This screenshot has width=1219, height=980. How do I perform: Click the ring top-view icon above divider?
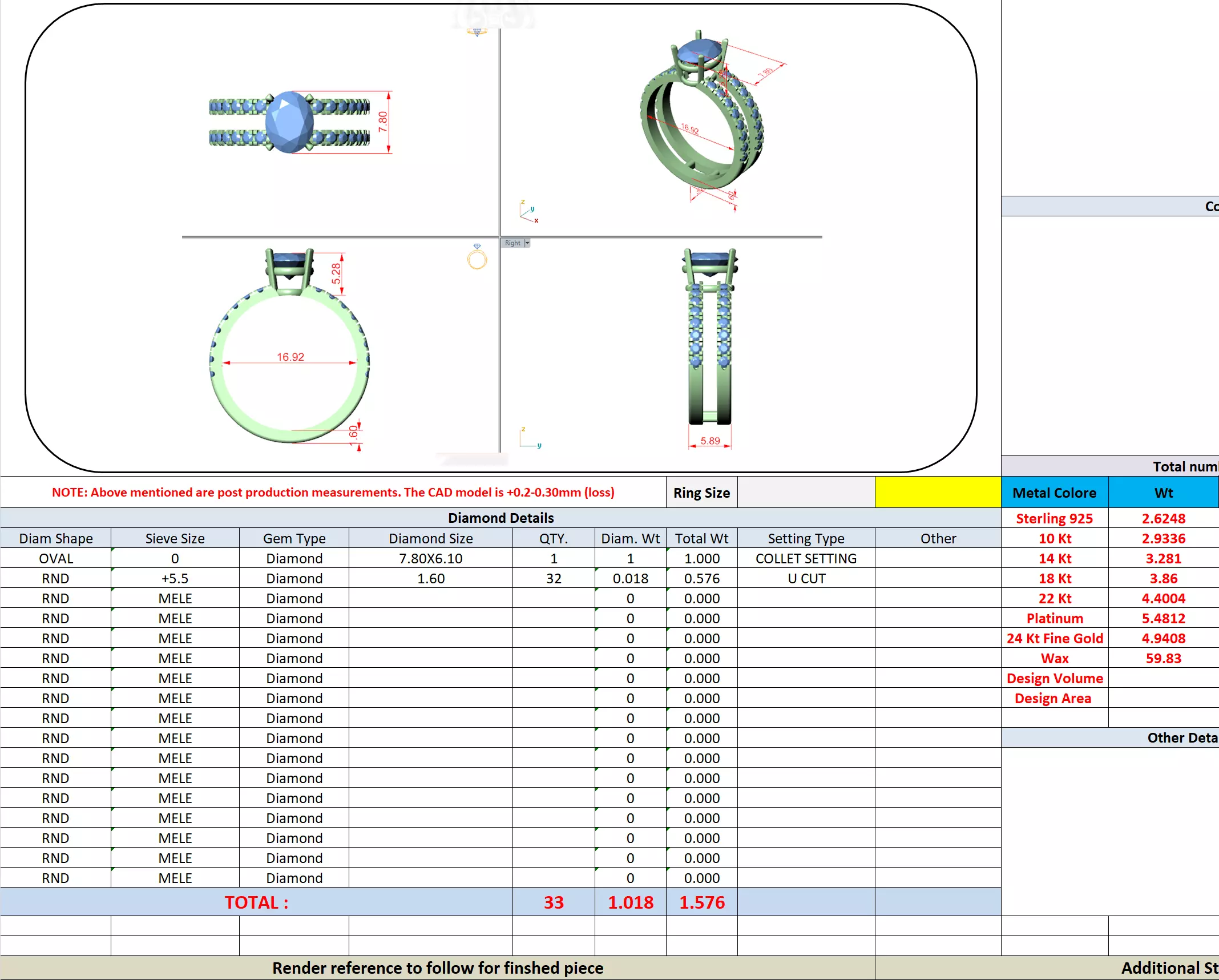477,31
